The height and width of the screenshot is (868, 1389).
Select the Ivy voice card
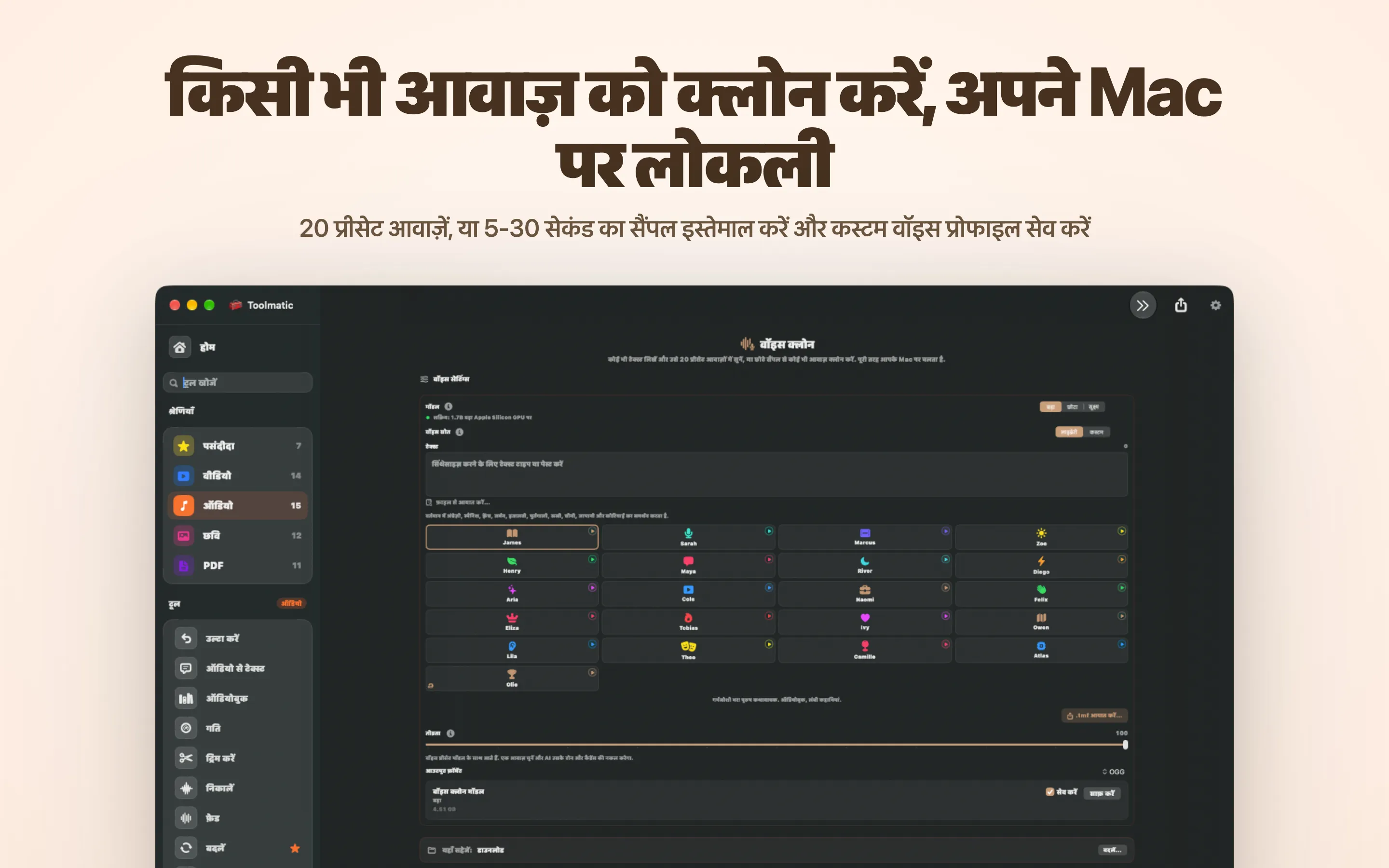tap(864, 622)
